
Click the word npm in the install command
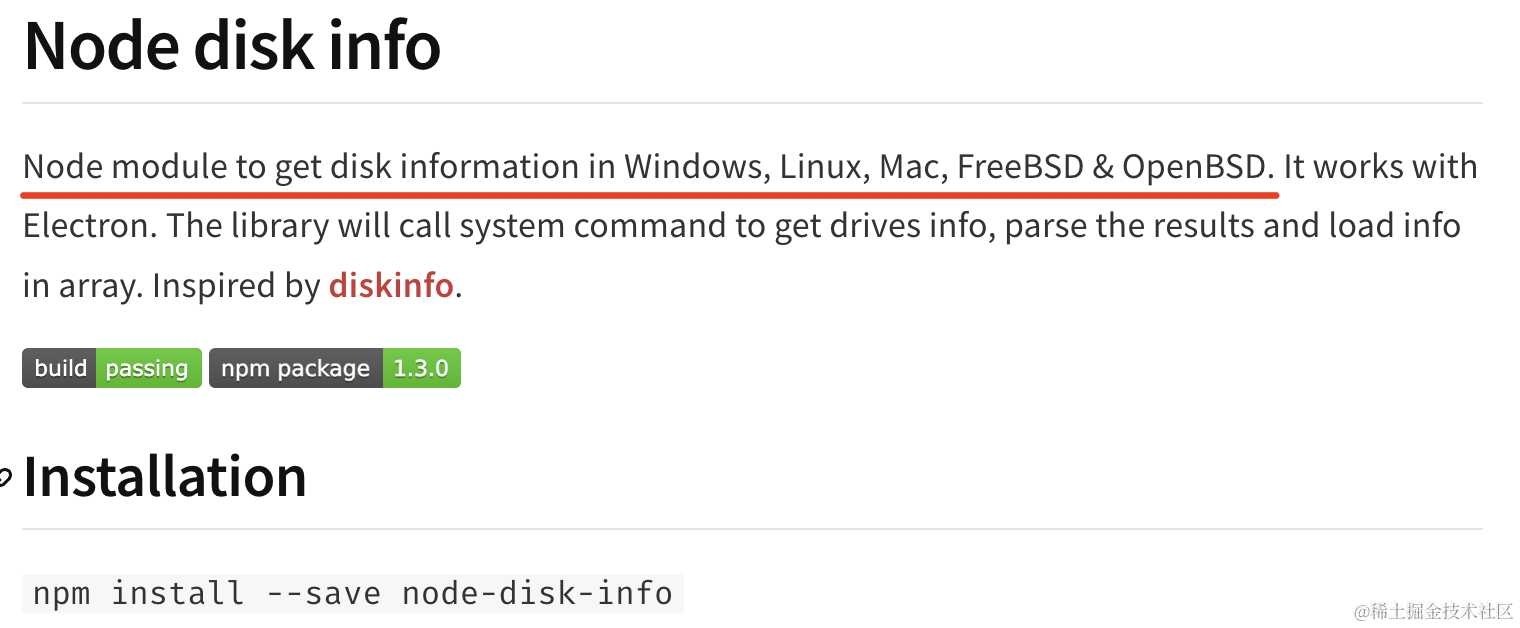(x=61, y=593)
